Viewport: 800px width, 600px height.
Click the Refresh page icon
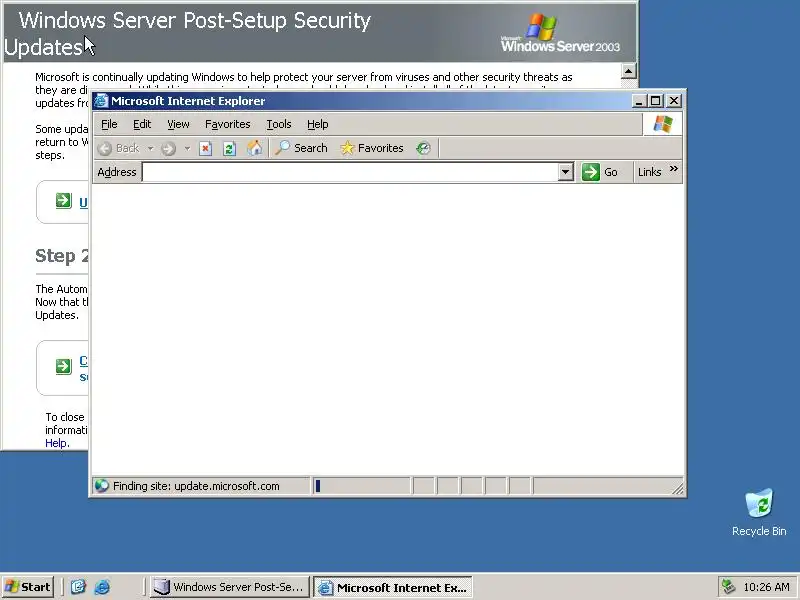230,148
